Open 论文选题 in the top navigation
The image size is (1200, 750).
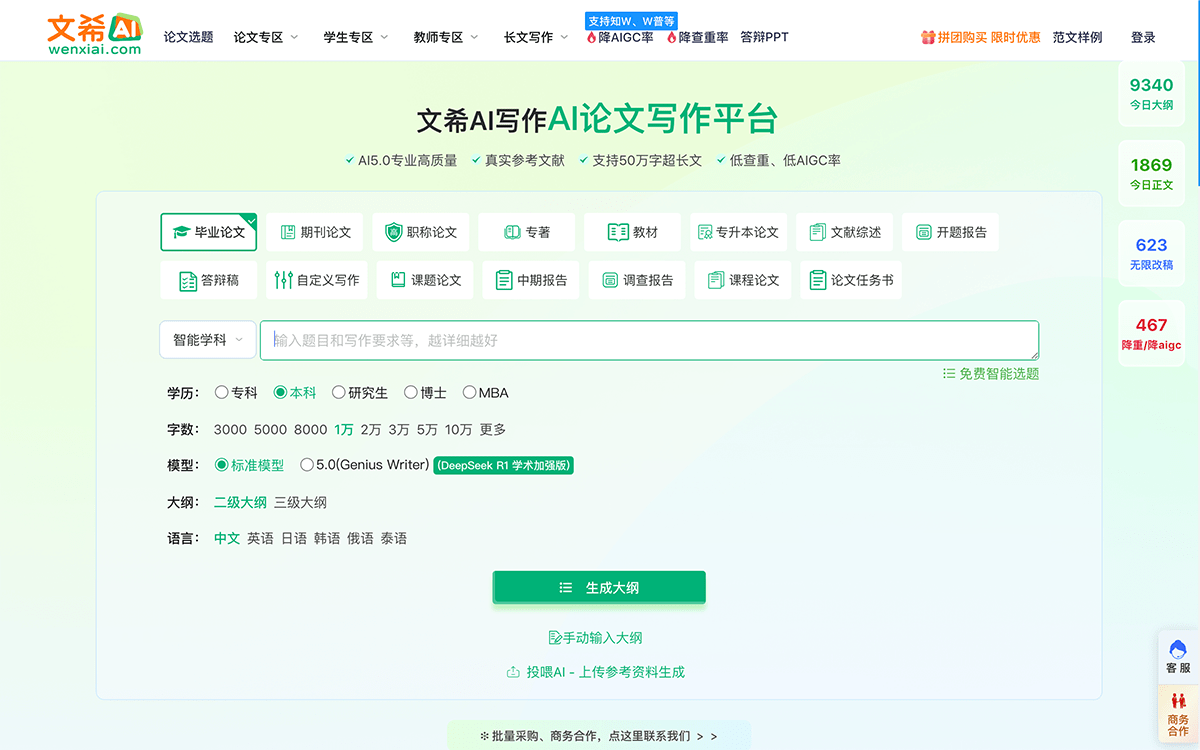188,37
